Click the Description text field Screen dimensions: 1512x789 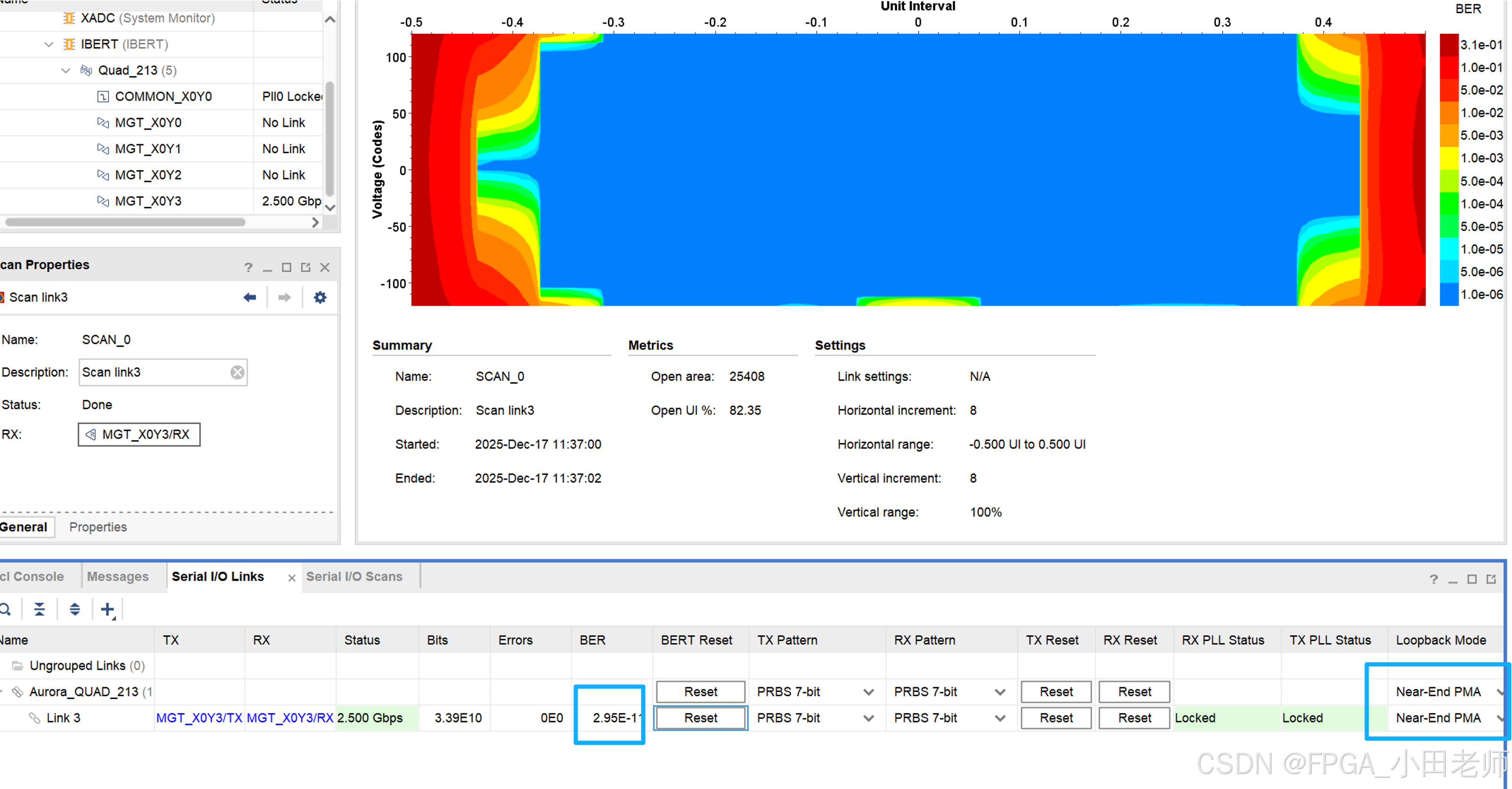(153, 372)
